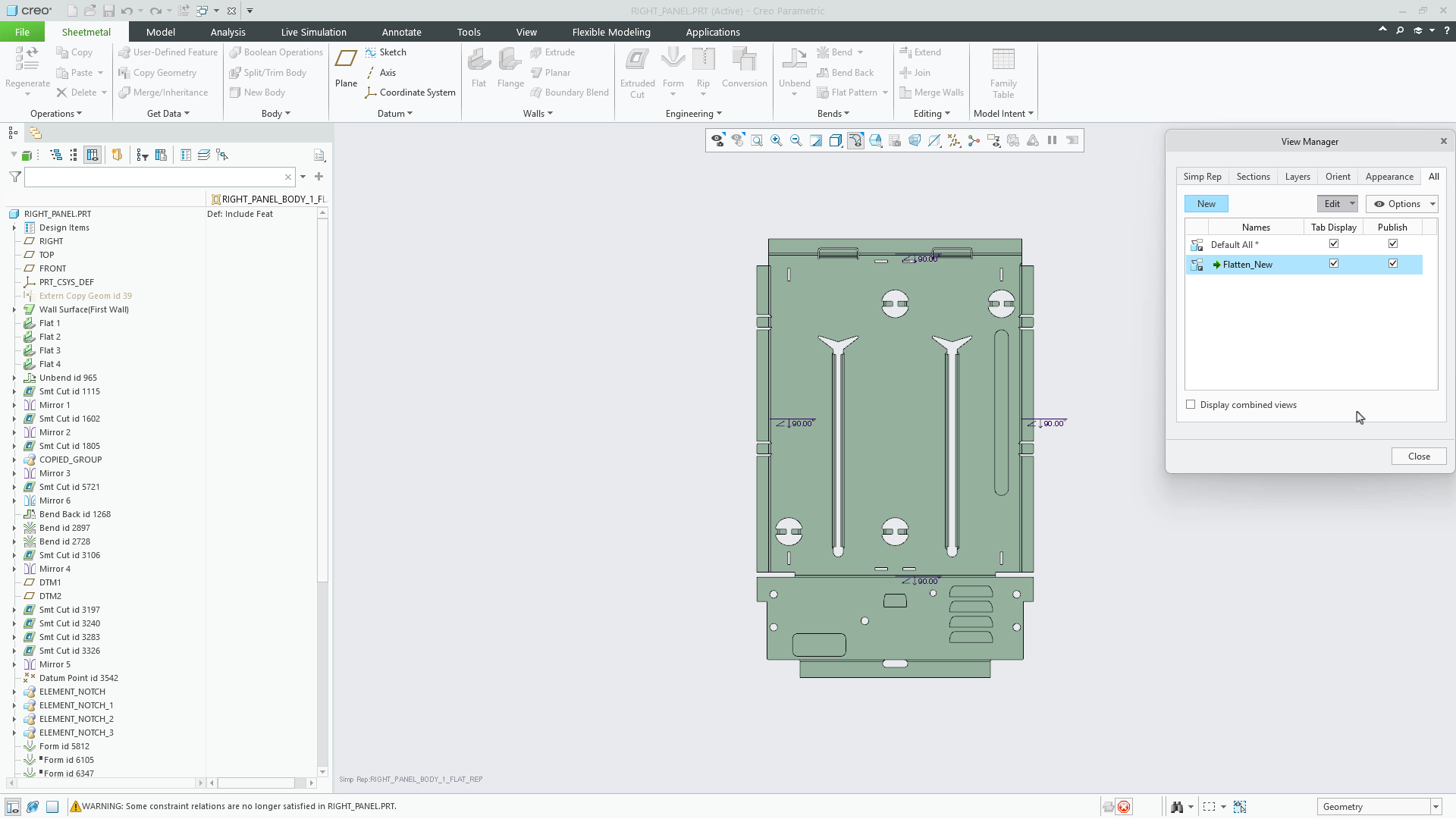Check Display combined views checkbox
The height and width of the screenshot is (819, 1456).
click(x=1191, y=405)
